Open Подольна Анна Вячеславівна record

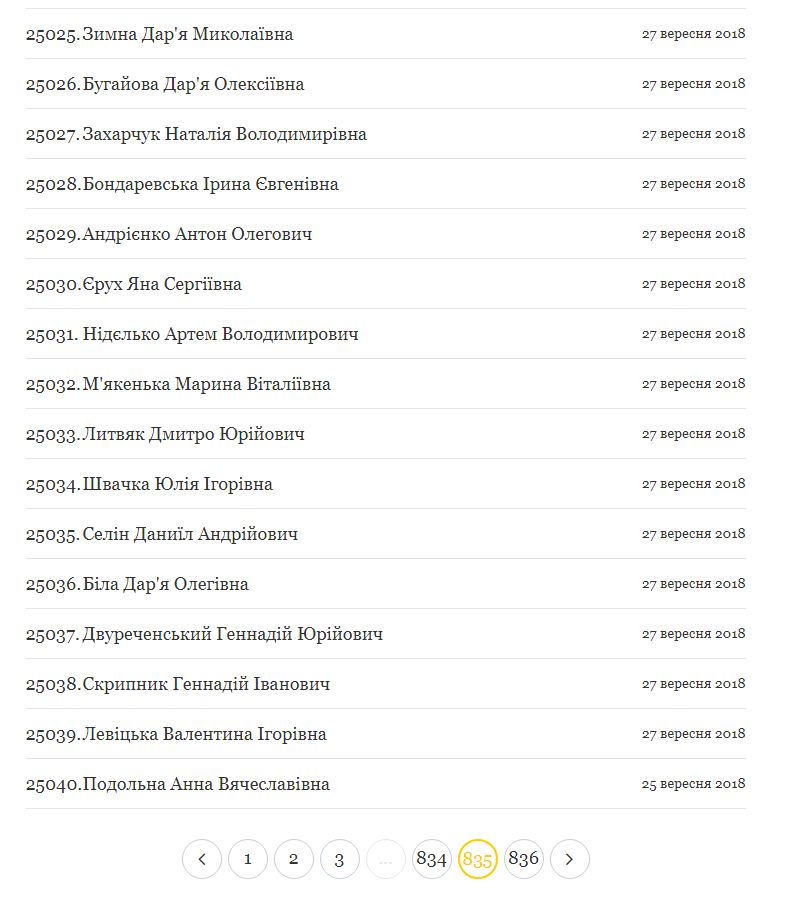point(206,784)
